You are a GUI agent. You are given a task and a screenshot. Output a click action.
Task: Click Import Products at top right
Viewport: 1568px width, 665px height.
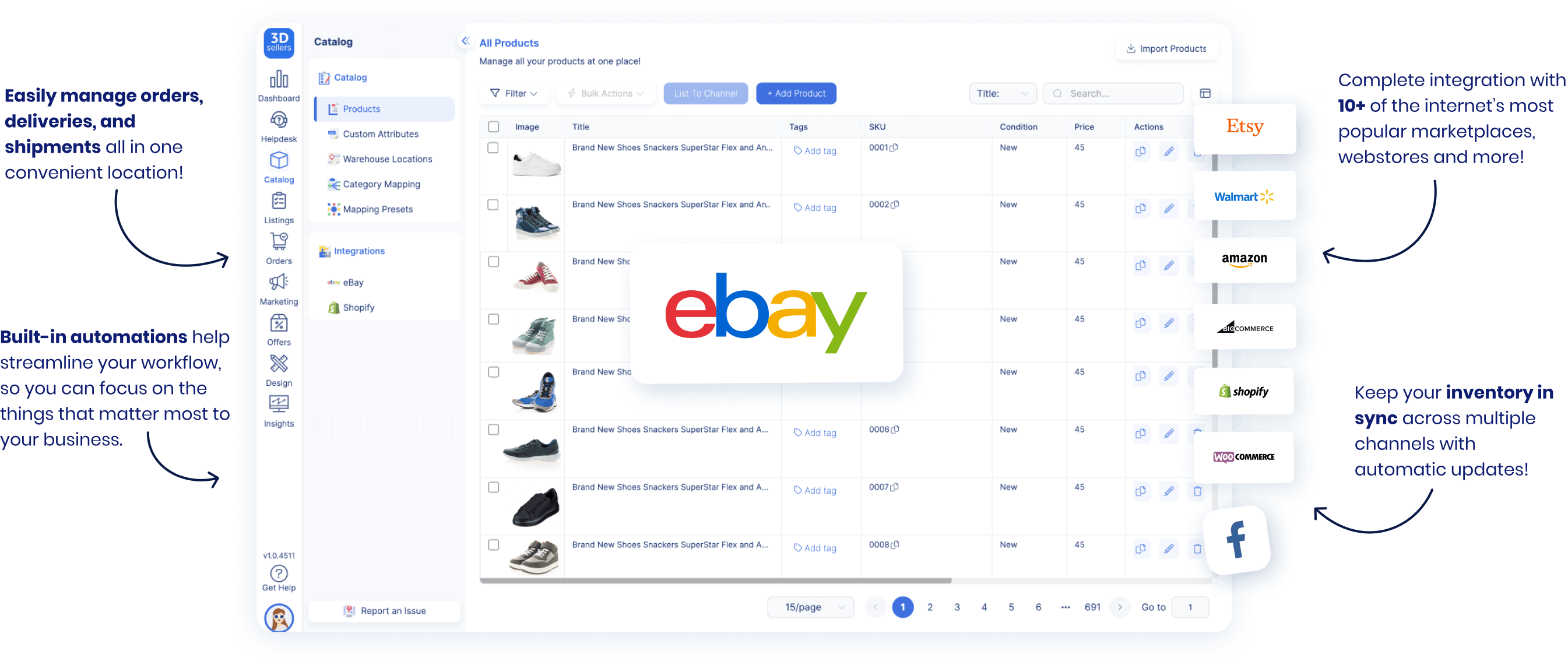click(x=1166, y=48)
